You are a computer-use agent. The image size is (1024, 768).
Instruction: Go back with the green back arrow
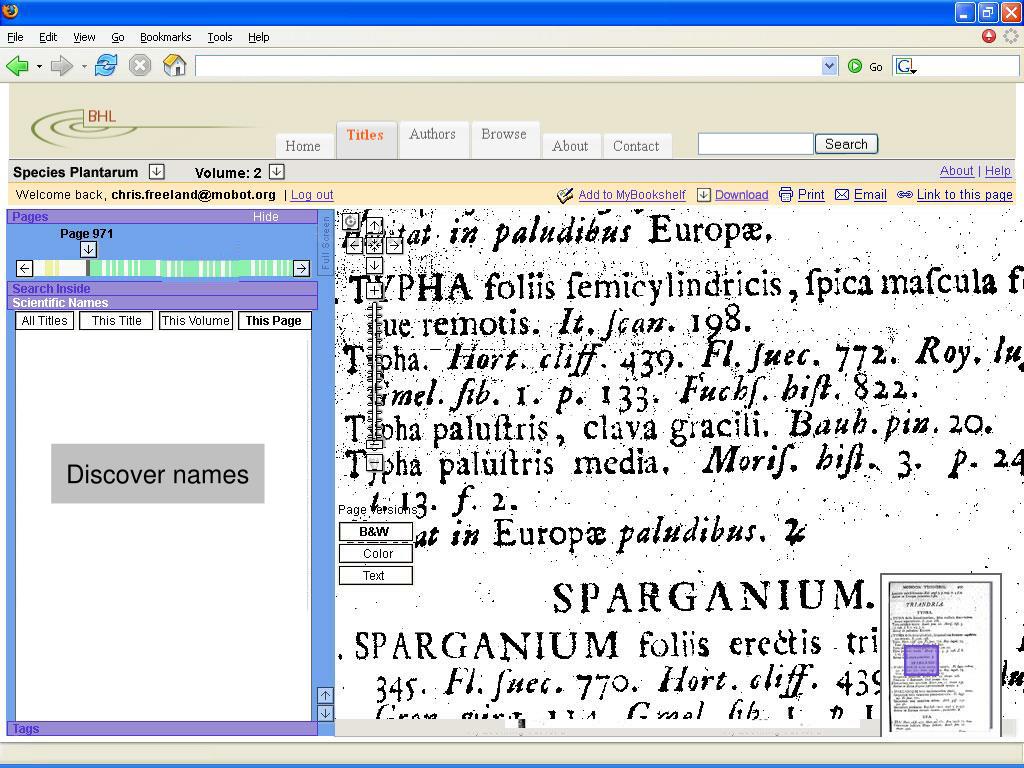17,65
